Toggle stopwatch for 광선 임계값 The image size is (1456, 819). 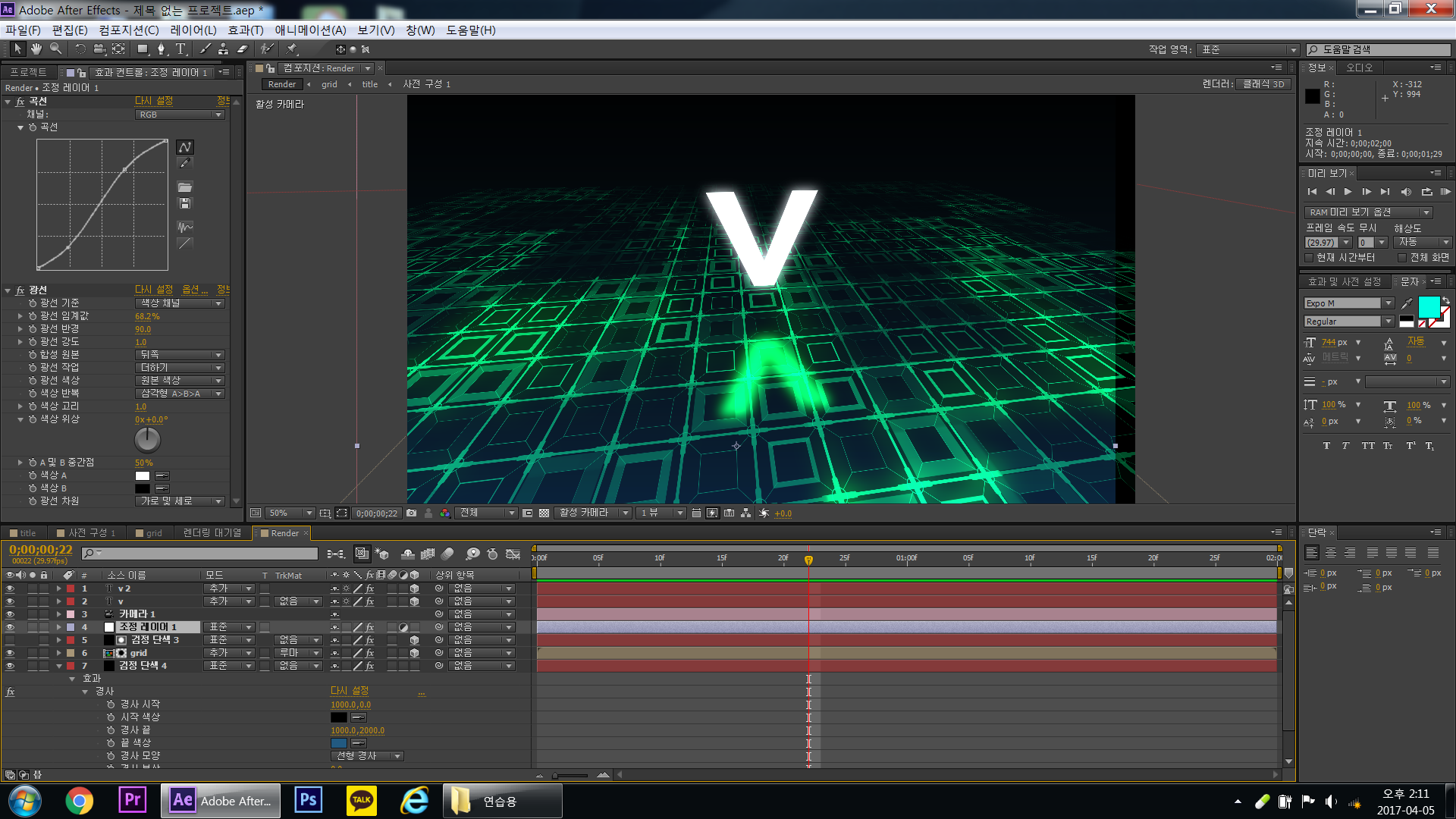pyautogui.click(x=33, y=316)
